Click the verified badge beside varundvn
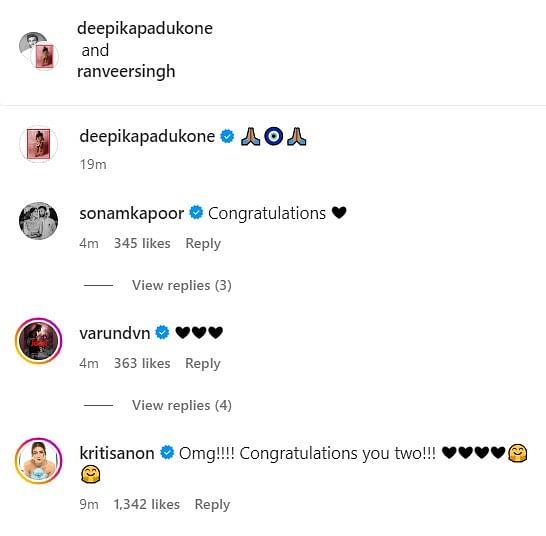546x536 pixels. (162, 333)
